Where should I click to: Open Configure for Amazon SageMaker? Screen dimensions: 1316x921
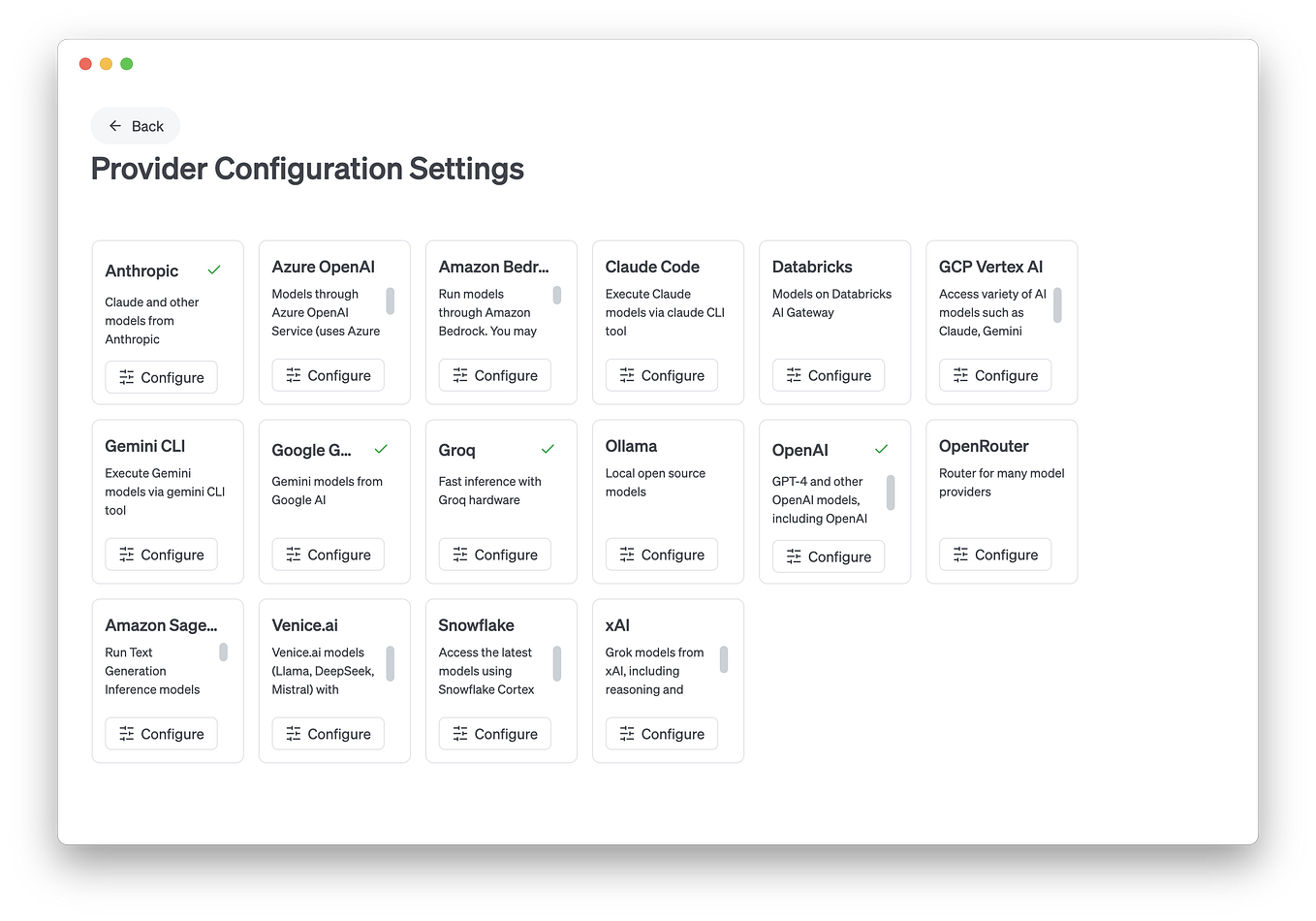[161, 733]
